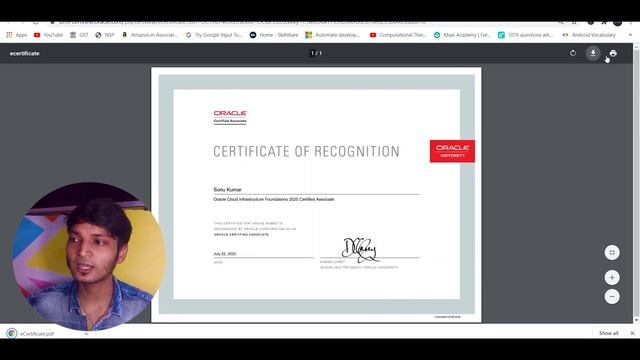The width and height of the screenshot is (640, 360).
Task: Click the ecertificate document title
Action: (x=24, y=53)
